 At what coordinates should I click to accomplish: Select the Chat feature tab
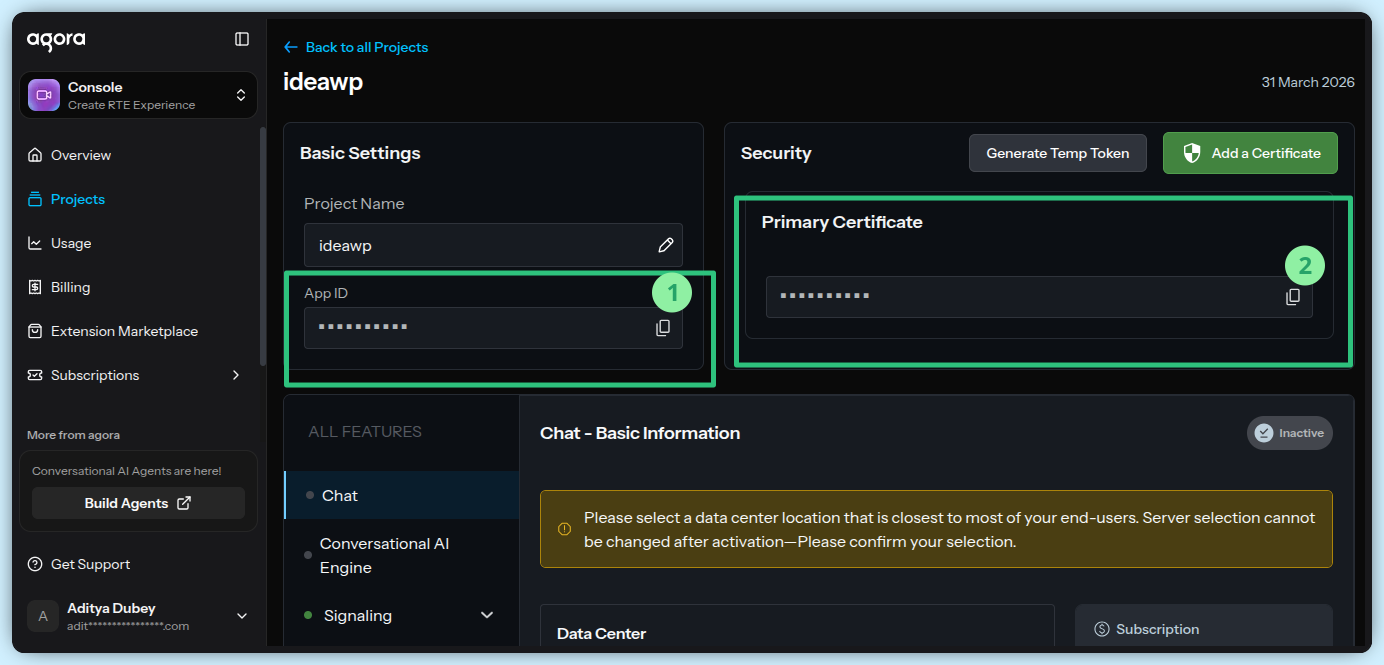click(340, 495)
